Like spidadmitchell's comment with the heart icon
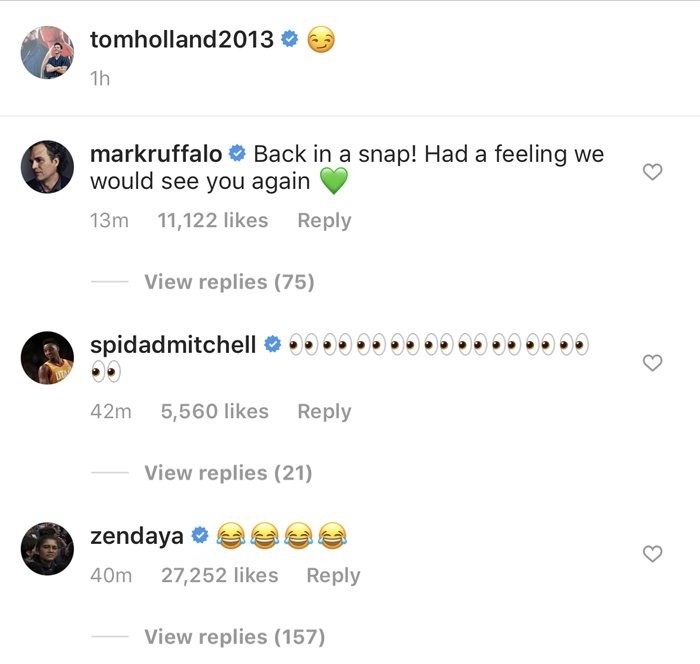Screen dimensions: 700x664 coord(652,363)
